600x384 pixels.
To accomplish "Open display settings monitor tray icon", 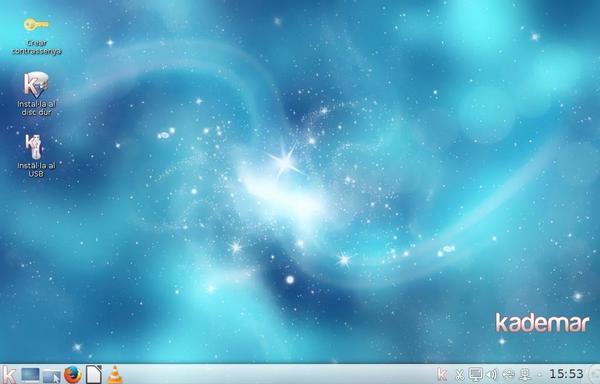I will point(476,374).
